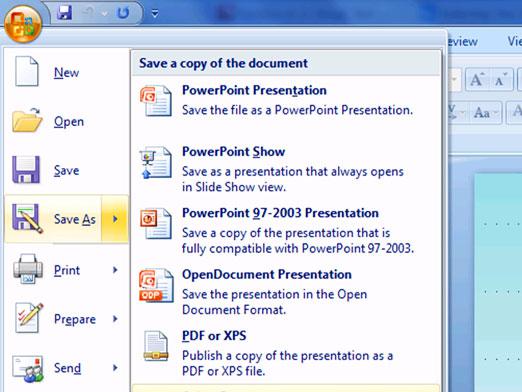Open Customize Quick Access Toolbar dropdown
Image resolution: width=522 pixels, height=392 pixels.
click(155, 13)
